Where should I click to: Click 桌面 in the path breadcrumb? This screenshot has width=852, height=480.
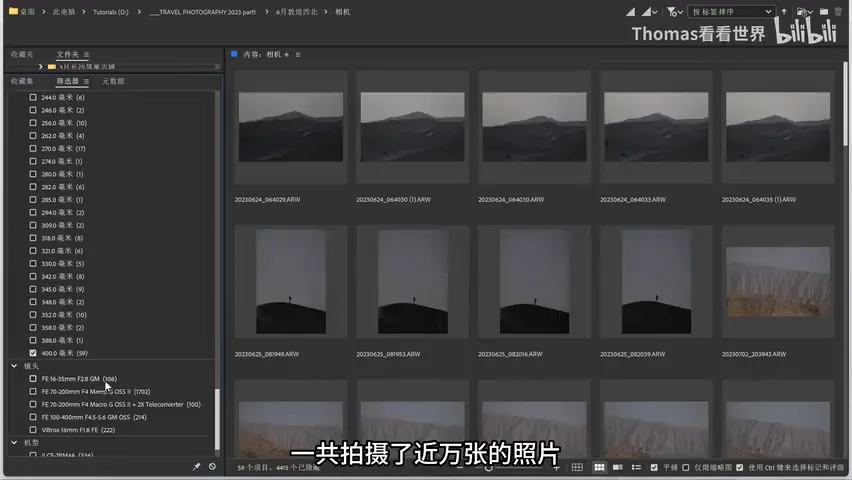click(27, 11)
